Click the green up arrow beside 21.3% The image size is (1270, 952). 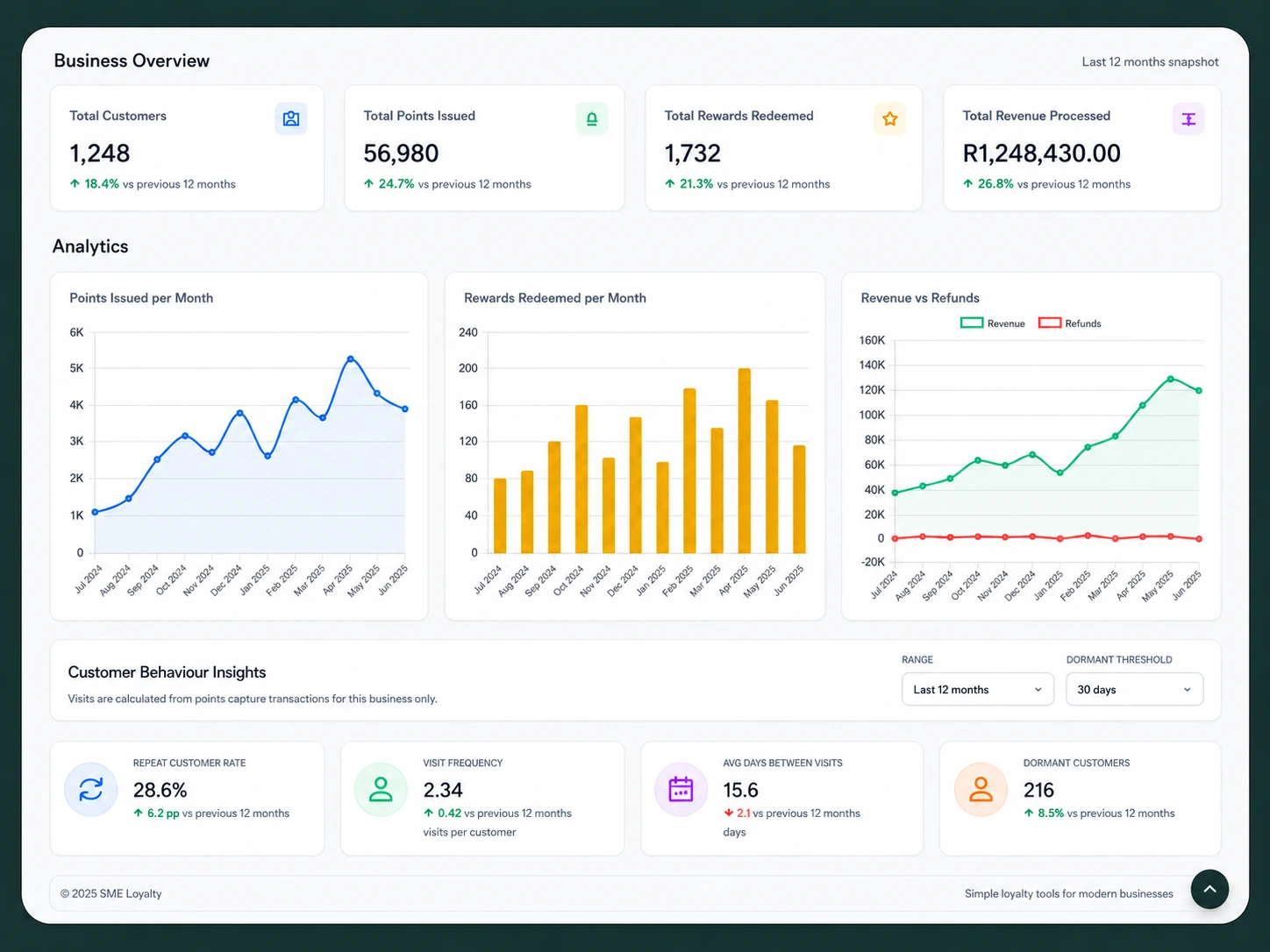click(670, 184)
